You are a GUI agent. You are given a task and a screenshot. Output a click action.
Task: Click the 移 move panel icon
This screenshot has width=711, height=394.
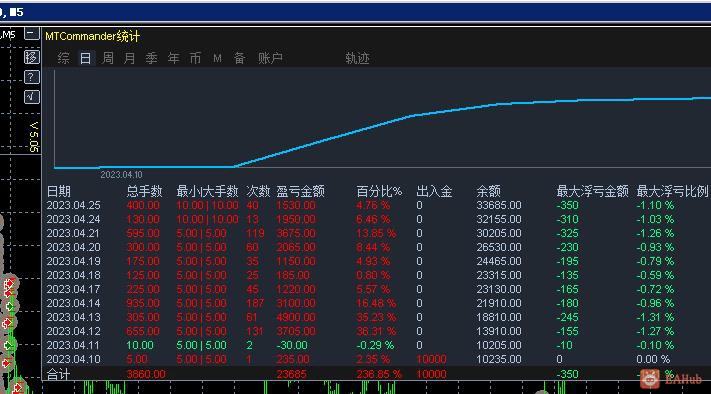pyautogui.click(x=31, y=57)
